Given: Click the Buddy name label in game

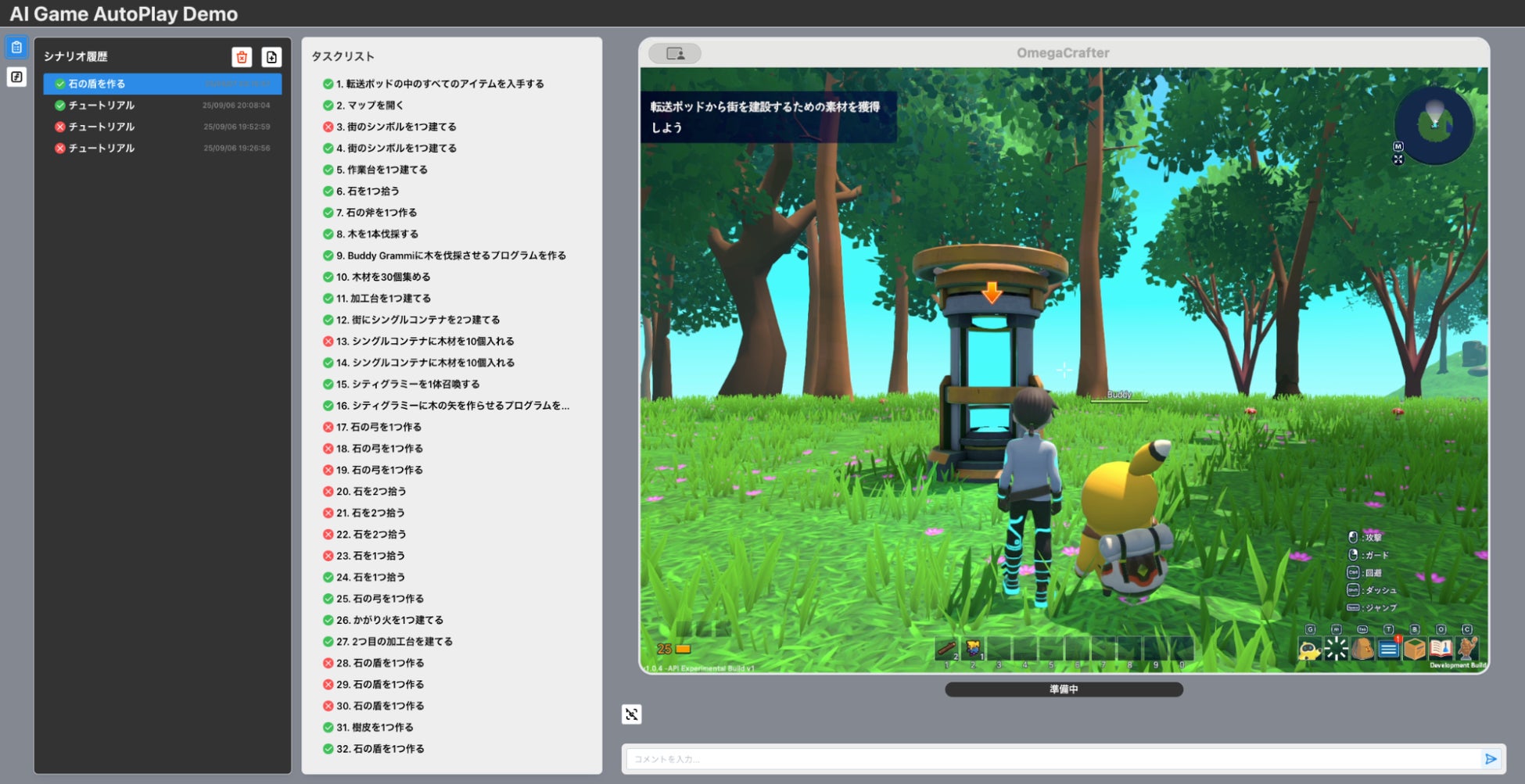Looking at the screenshot, I should (1119, 395).
